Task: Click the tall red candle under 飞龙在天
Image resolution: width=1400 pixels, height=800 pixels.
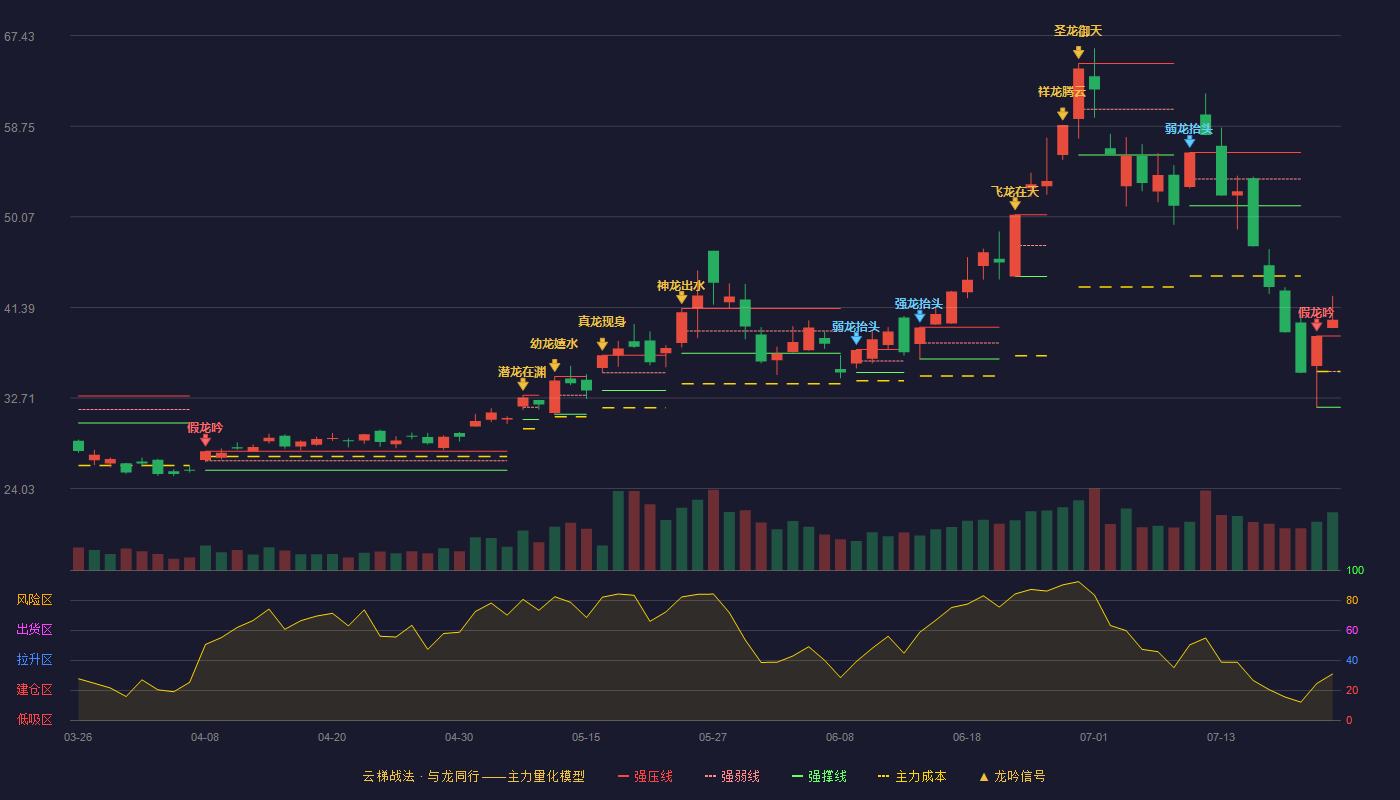Action: tap(1015, 245)
